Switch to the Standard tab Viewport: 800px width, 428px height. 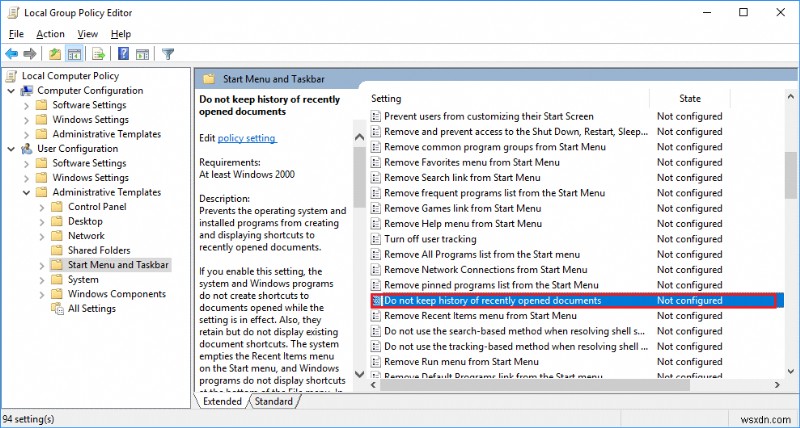pyautogui.click(x=273, y=401)
